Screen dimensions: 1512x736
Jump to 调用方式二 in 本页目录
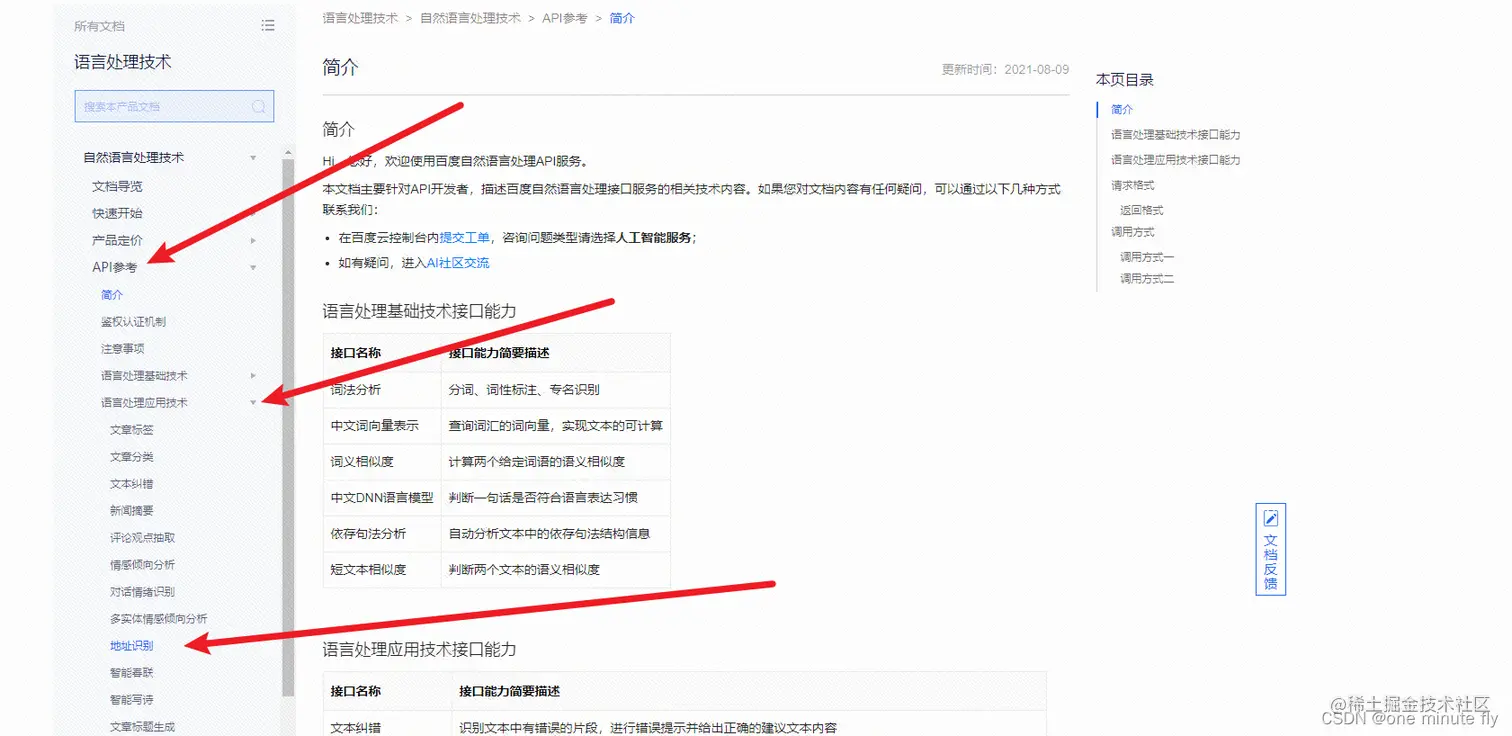pos(1145,278)
